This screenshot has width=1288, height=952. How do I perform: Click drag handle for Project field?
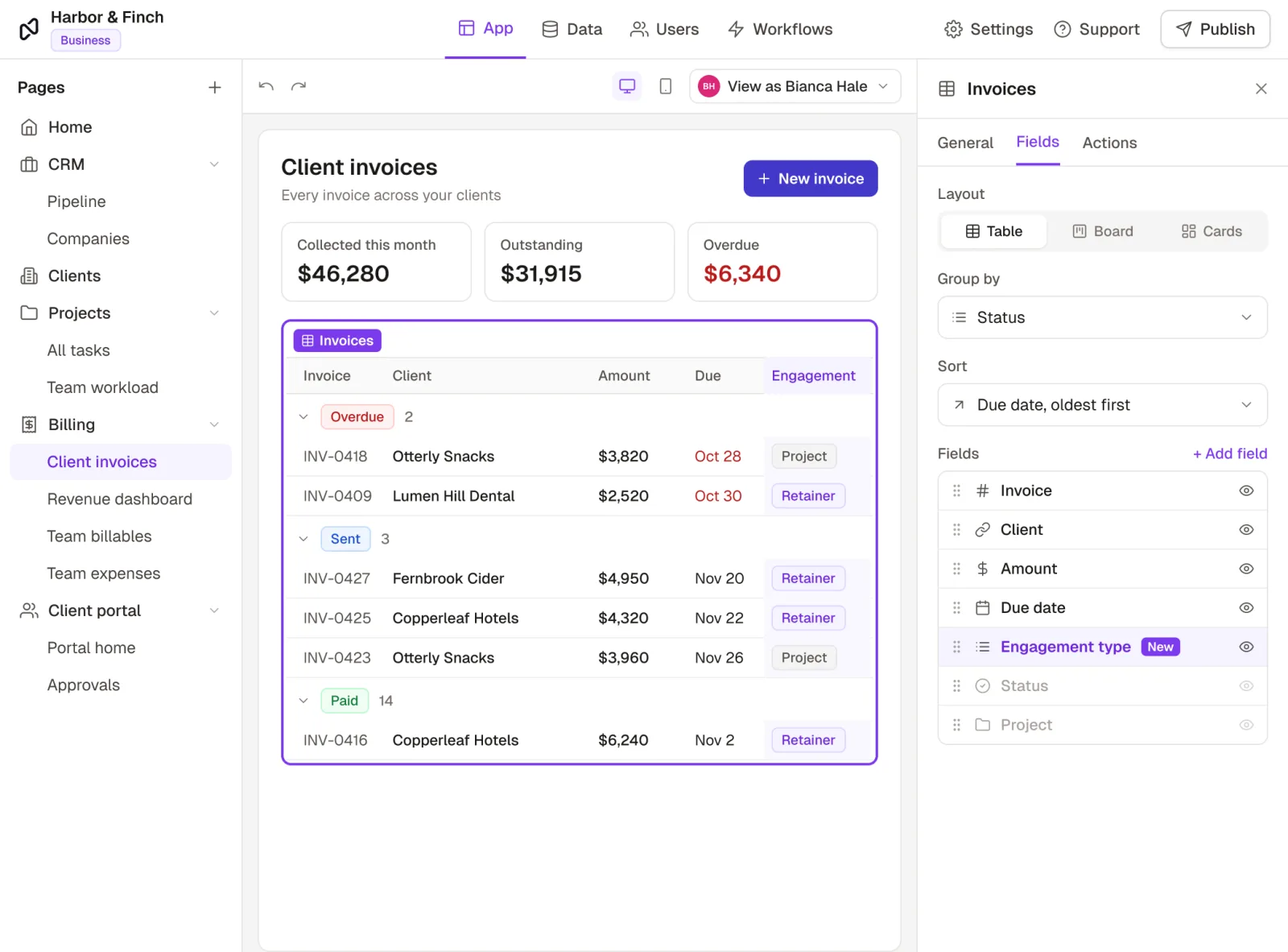click(957, 725)
